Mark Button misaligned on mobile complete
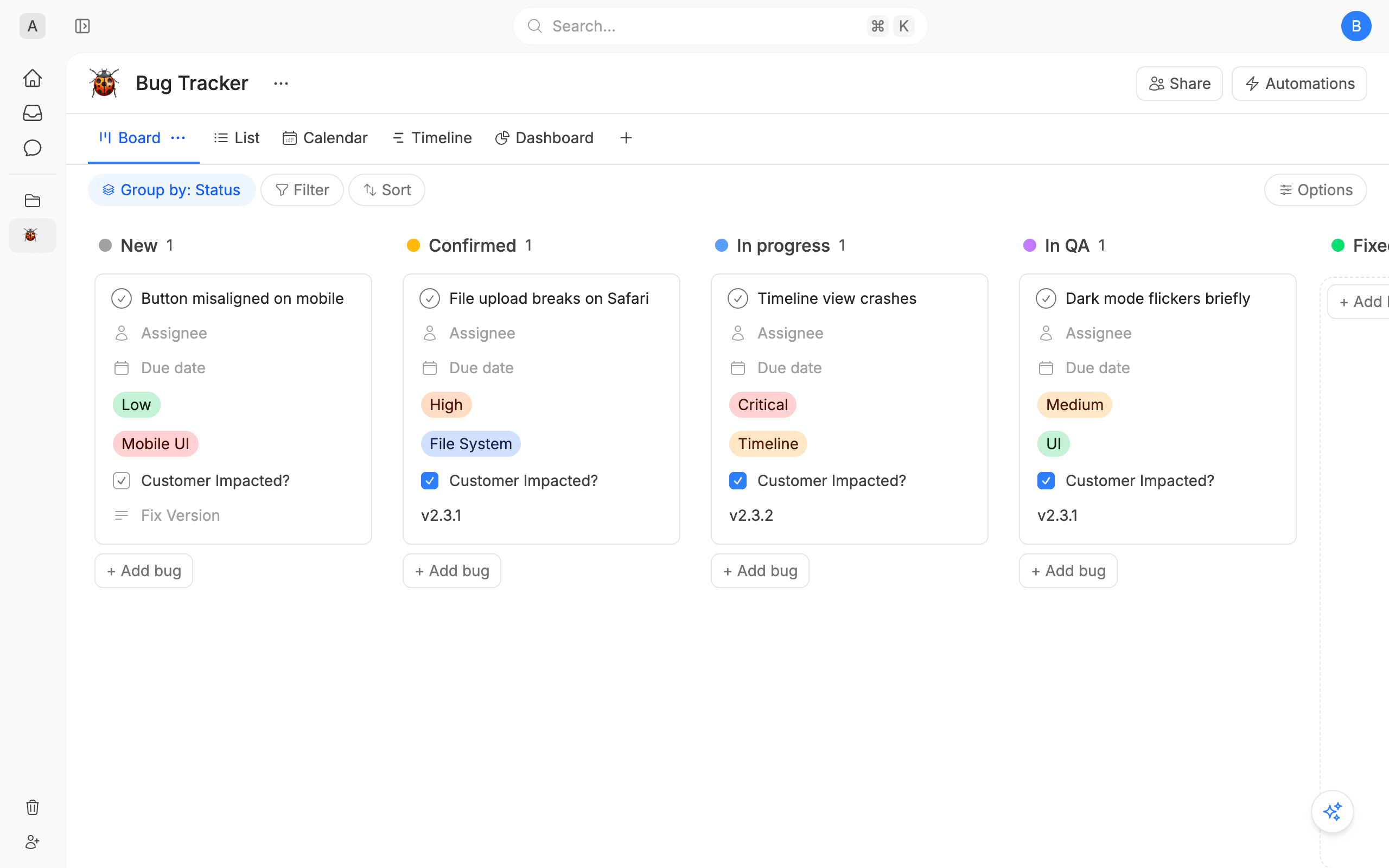The width and height of the screenshot is (1389, 868). (x=122, y=298)
